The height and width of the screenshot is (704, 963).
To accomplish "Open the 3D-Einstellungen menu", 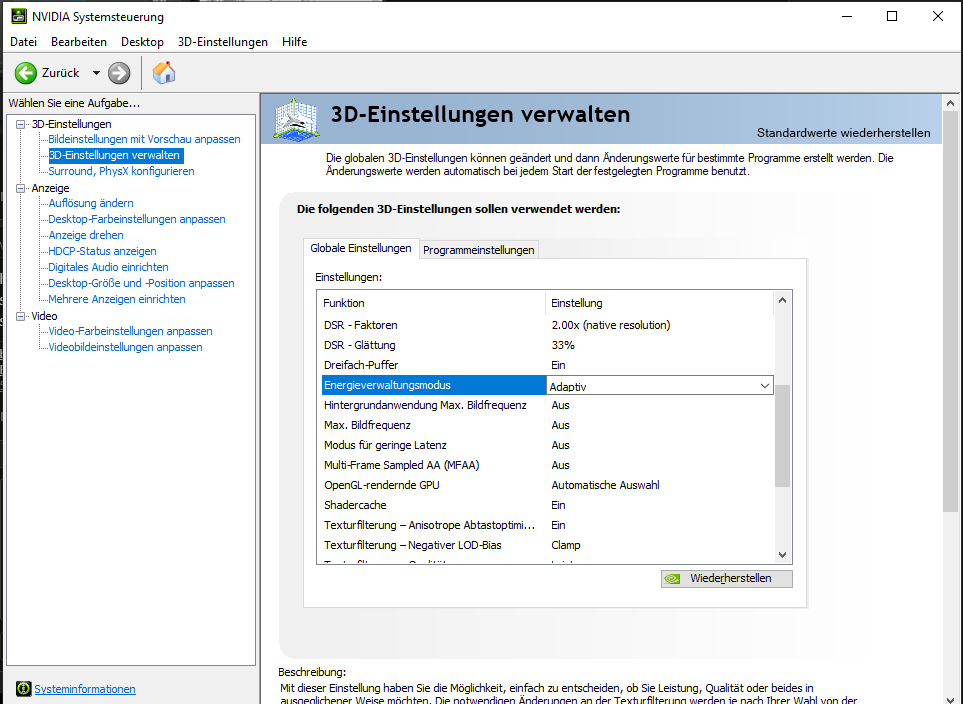I will (x=223, y=42).
